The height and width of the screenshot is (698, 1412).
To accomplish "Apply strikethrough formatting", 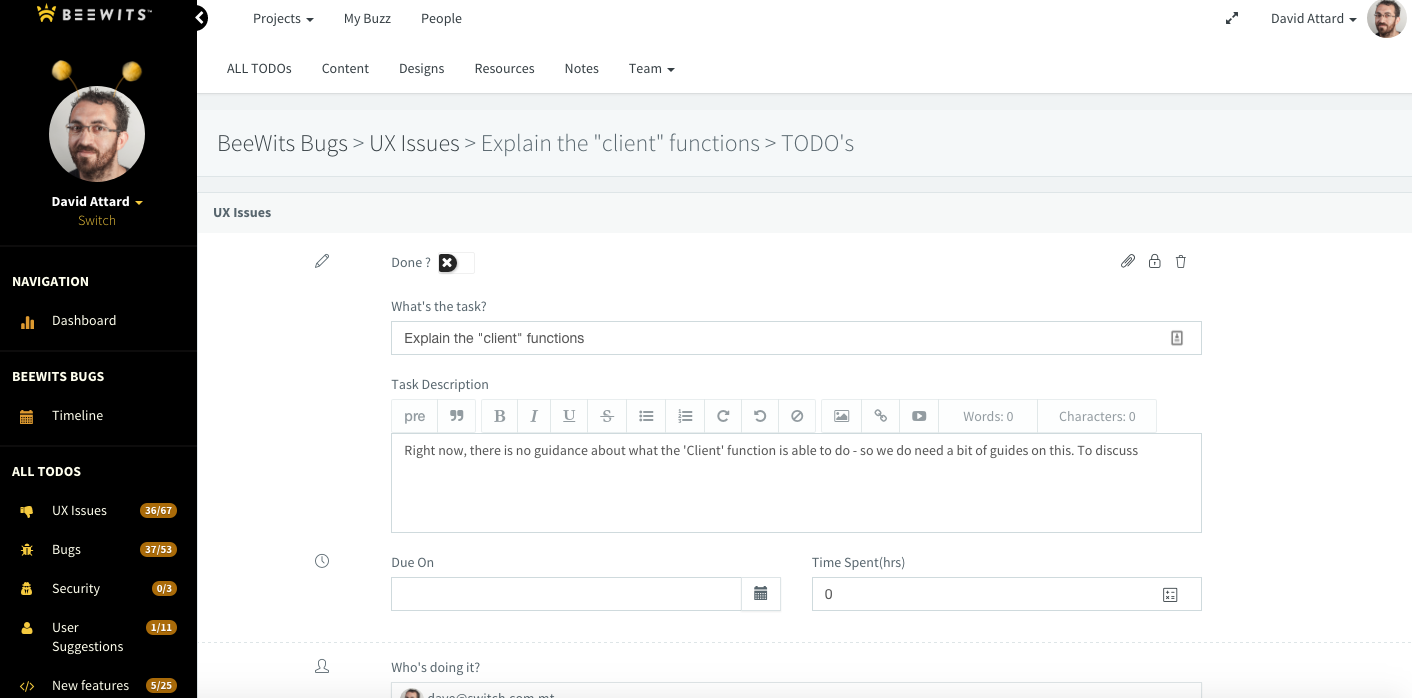I will [x=607, y=416].
